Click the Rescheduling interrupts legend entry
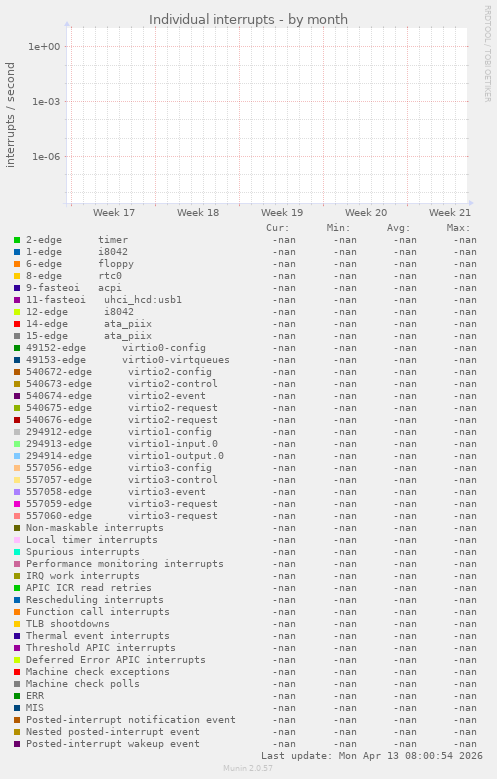 pyautogui.click(x=94, y=600)
